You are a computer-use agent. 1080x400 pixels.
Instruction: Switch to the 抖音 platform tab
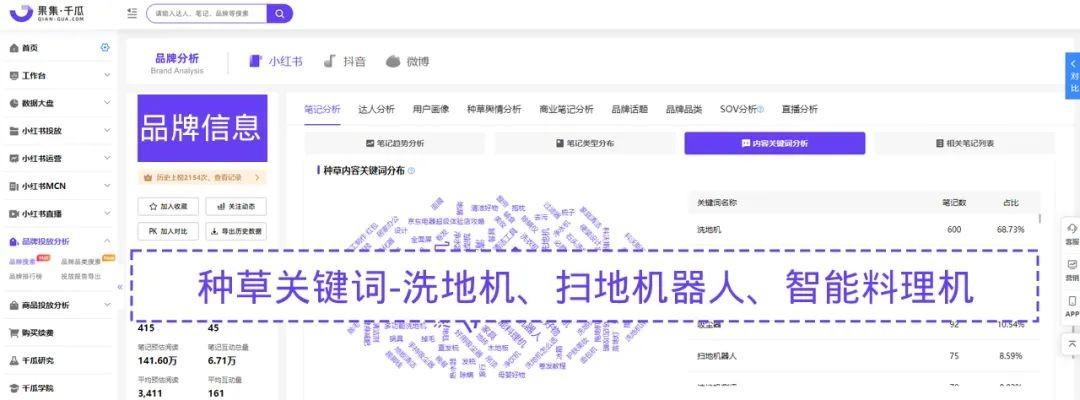[344, 61]
